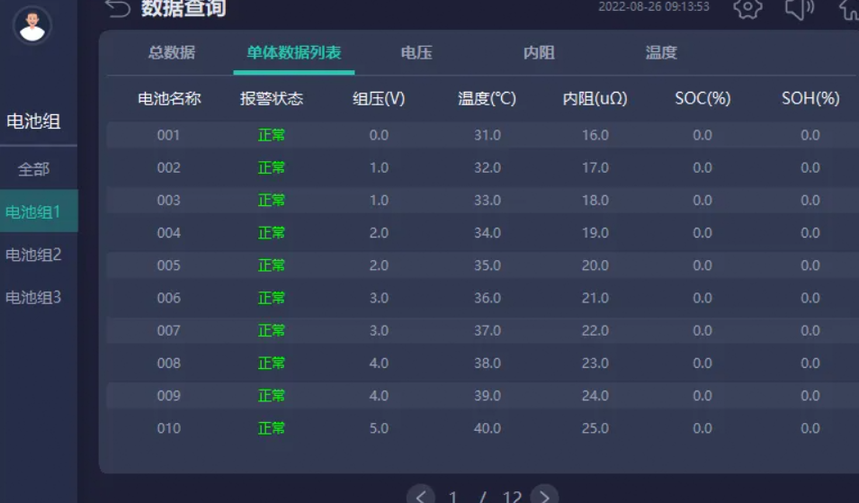Click the 电池组 sidebar heading
The height and width of the screenshot is (503, 859).
click(33, 121)
